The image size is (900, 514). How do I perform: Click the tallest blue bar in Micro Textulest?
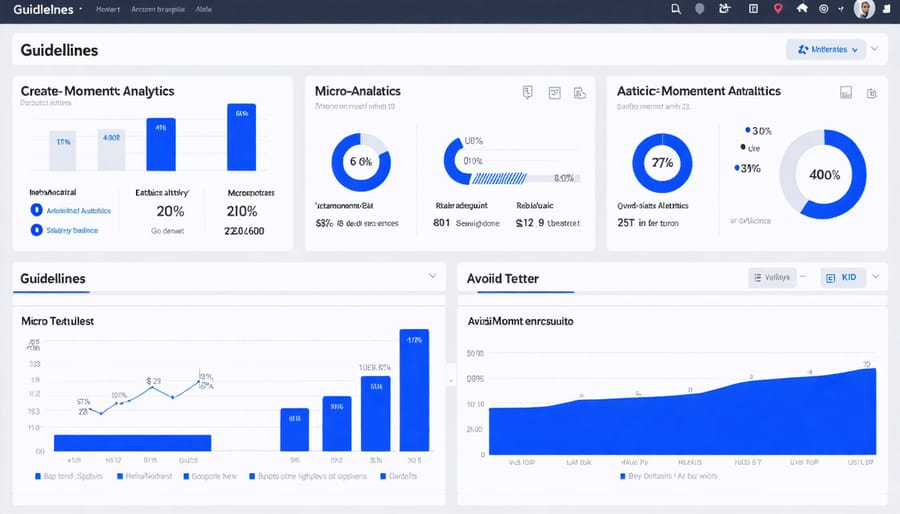tap(414, 390)
